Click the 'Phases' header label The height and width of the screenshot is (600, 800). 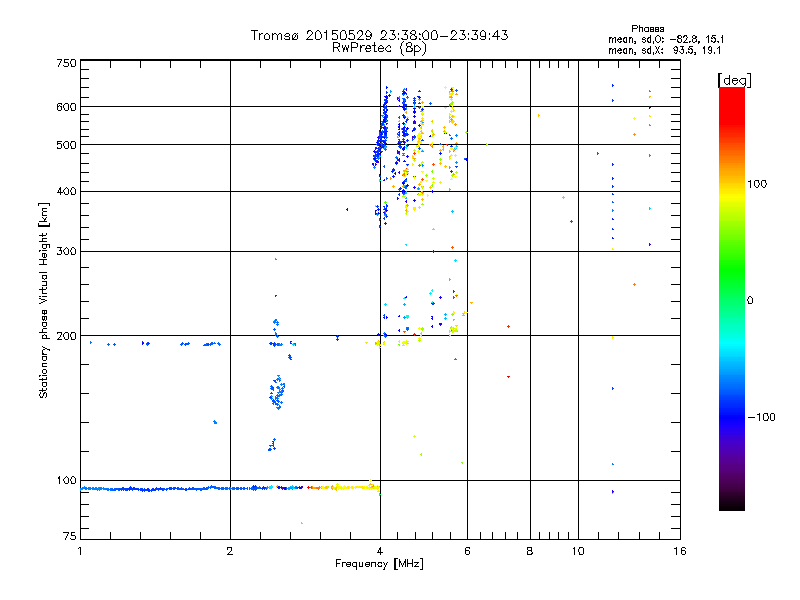click(647, 29)
